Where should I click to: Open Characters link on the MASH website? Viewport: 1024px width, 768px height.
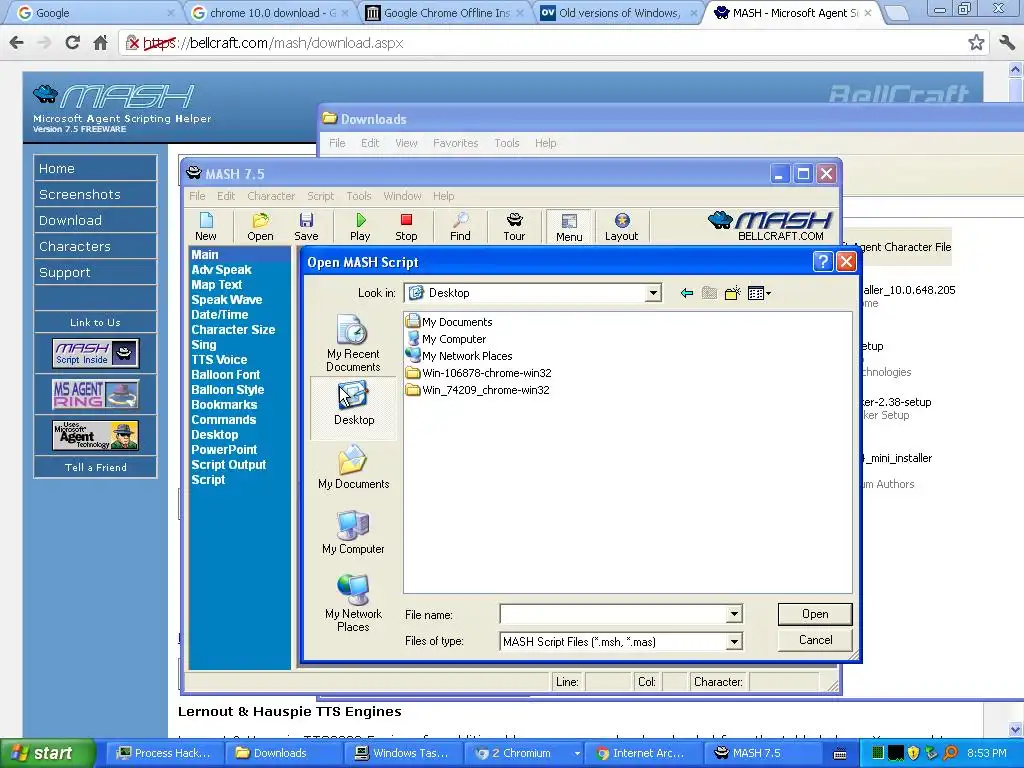pyautogui.click(x=95, y=247)
